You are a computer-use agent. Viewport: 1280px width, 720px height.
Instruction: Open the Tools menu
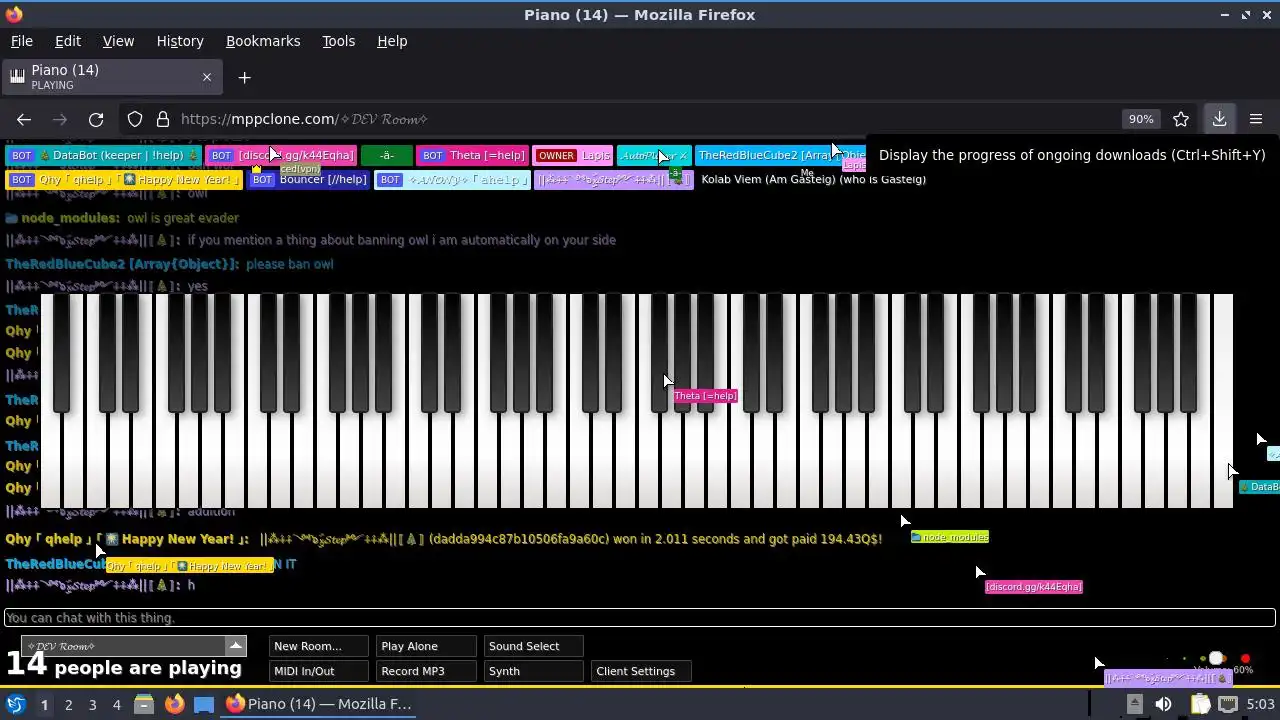click(x=338, y=41)
